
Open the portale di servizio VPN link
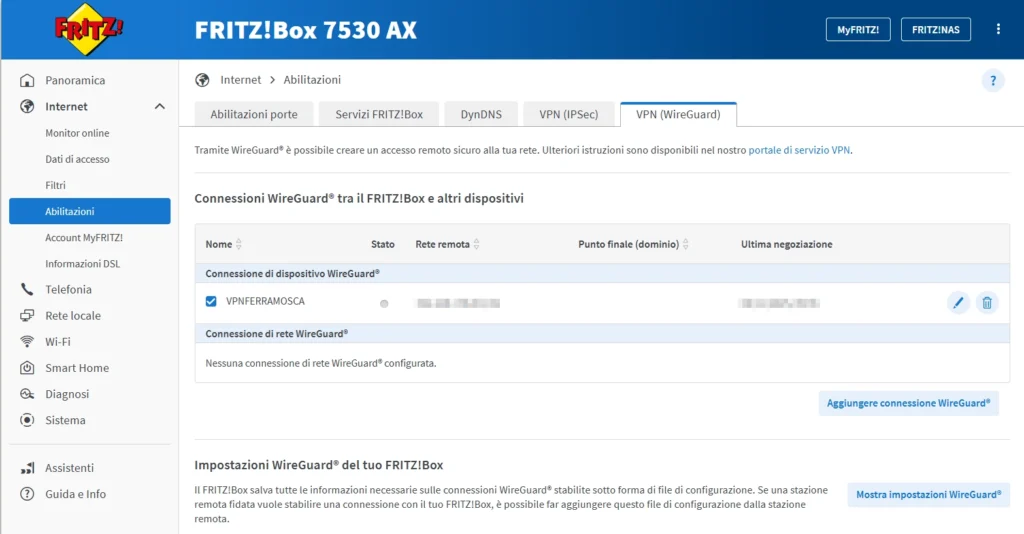coord(799,150)
